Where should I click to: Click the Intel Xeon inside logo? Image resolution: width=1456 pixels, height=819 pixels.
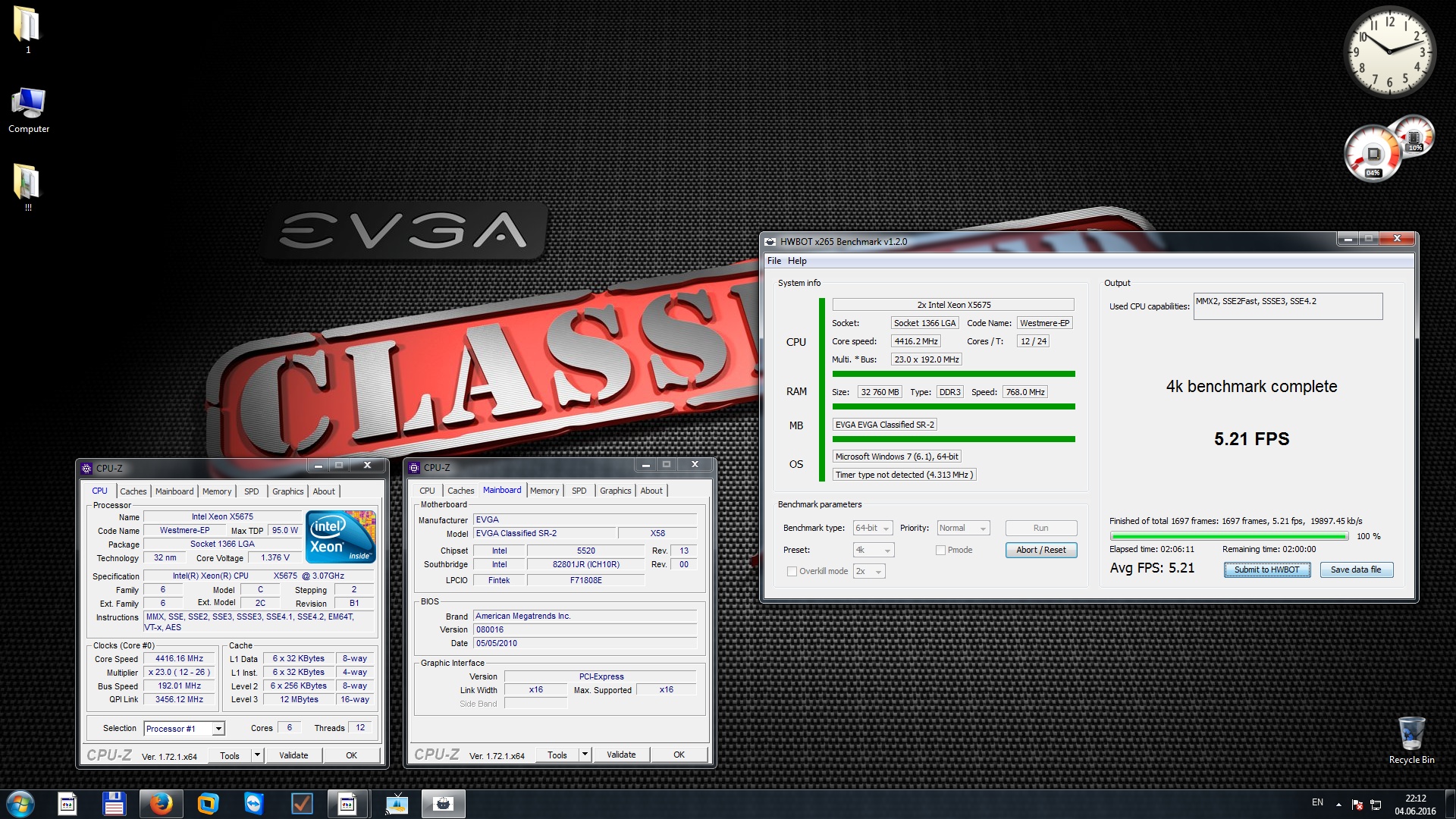pos(340,537)
